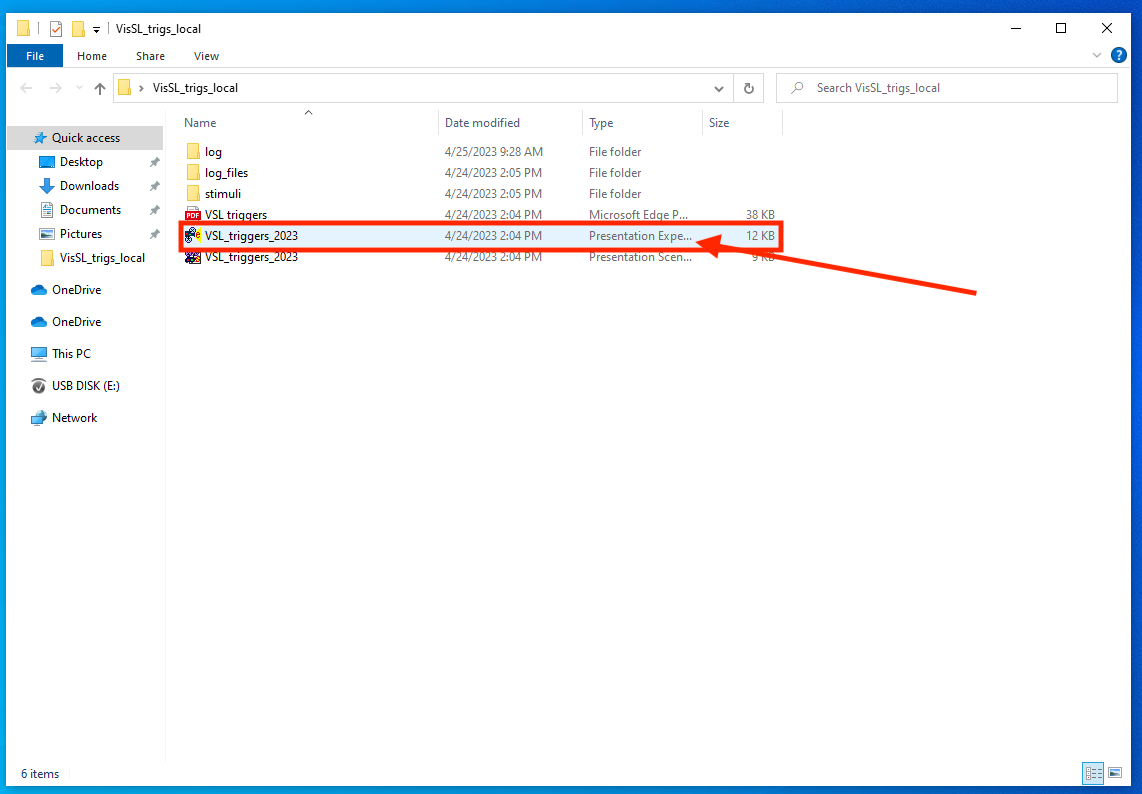The height and width of the screenshot is (794, 1142).
Task: Select the stimuli folder
Action: 222,194
